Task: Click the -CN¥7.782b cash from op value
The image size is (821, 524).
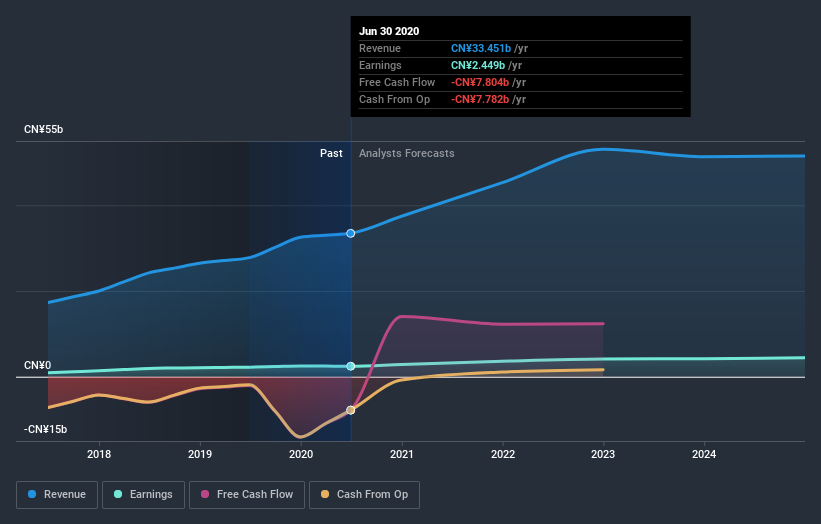Action: pyautogui.click(x=480, y=99)
